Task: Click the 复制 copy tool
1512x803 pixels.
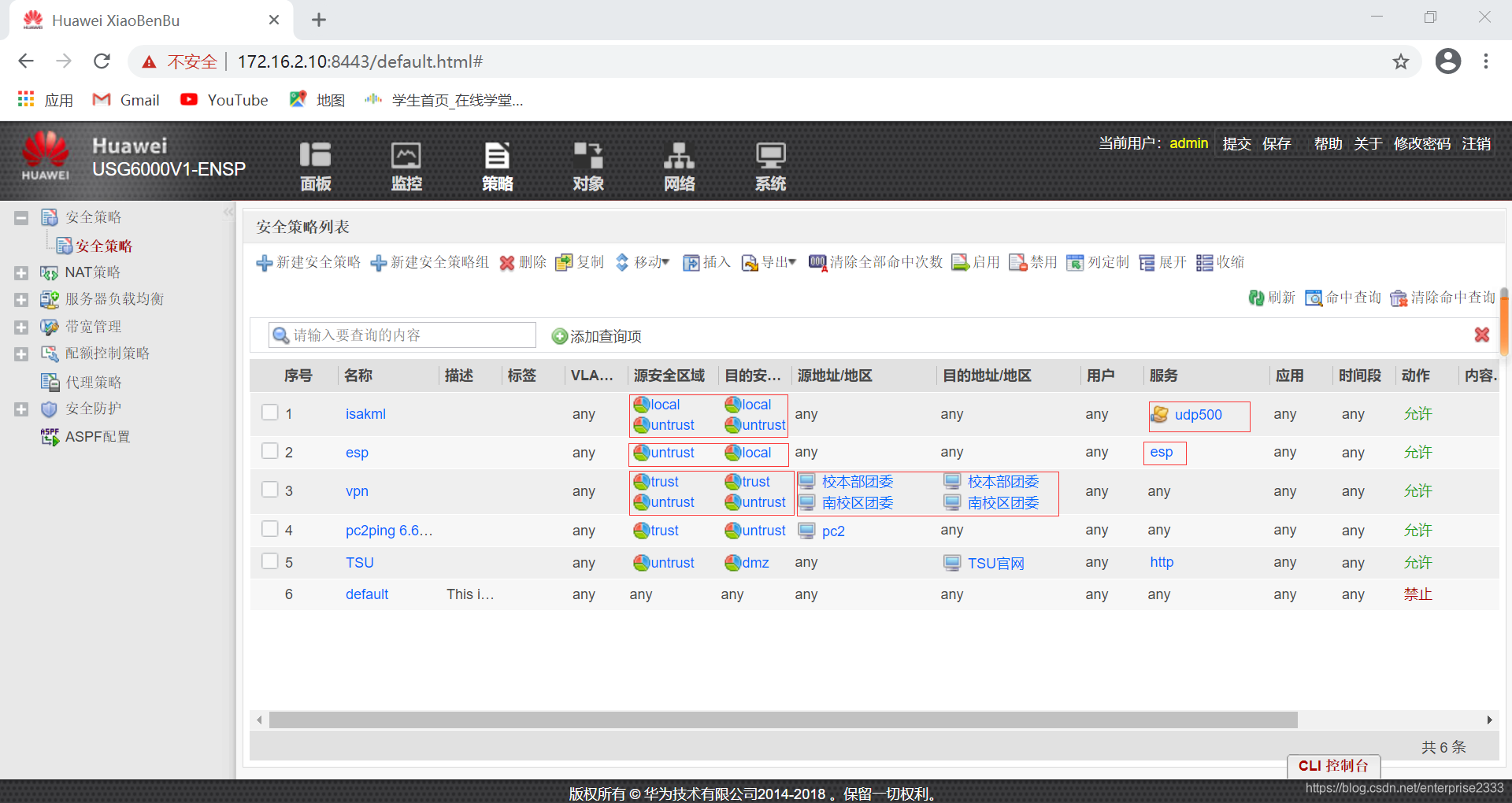Action: click(x=580, y=262)
